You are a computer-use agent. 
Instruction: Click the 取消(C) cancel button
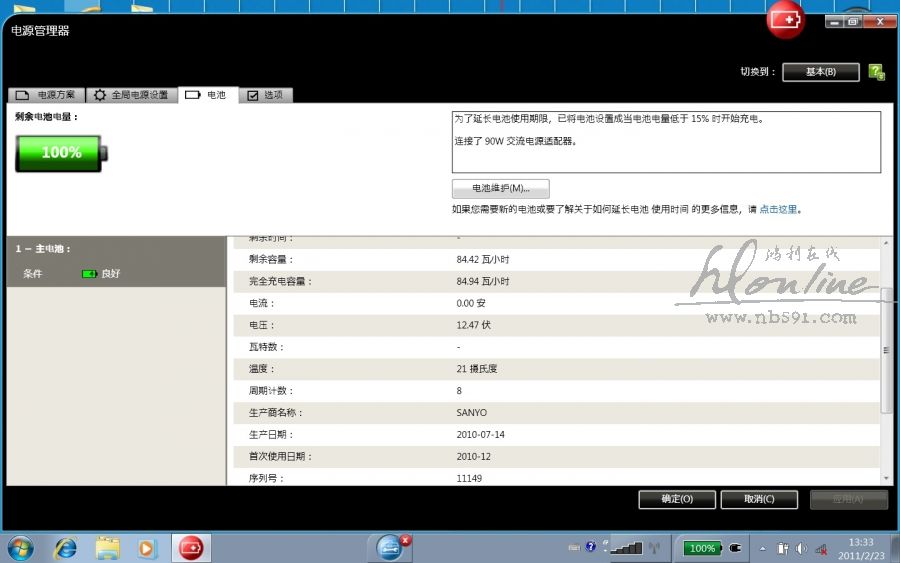click(x=759, y=499)
